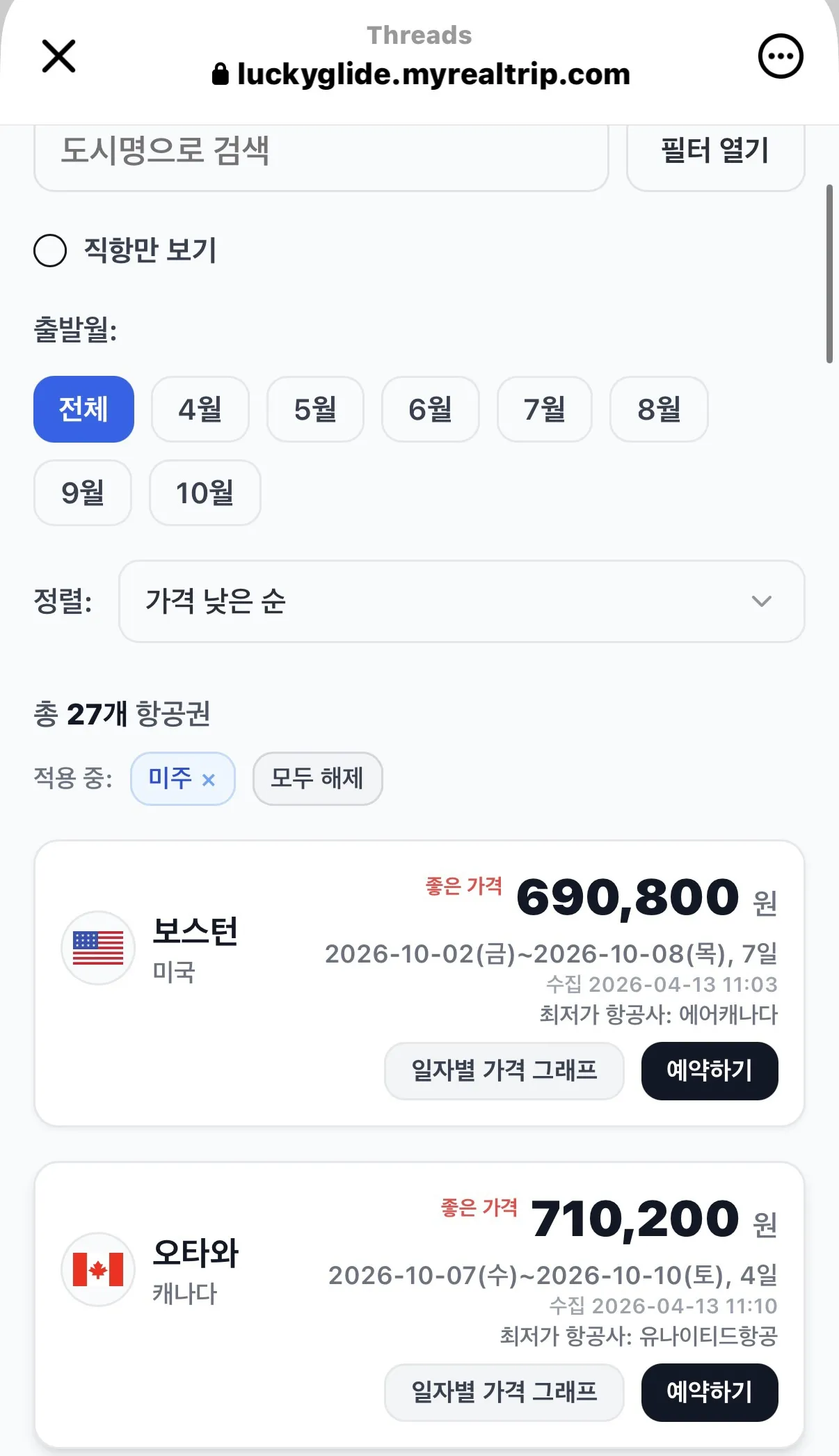Book the Ottawa flight with 예약하기
The width and height of the screenshot is (839, 1456).
point(709,1392)
